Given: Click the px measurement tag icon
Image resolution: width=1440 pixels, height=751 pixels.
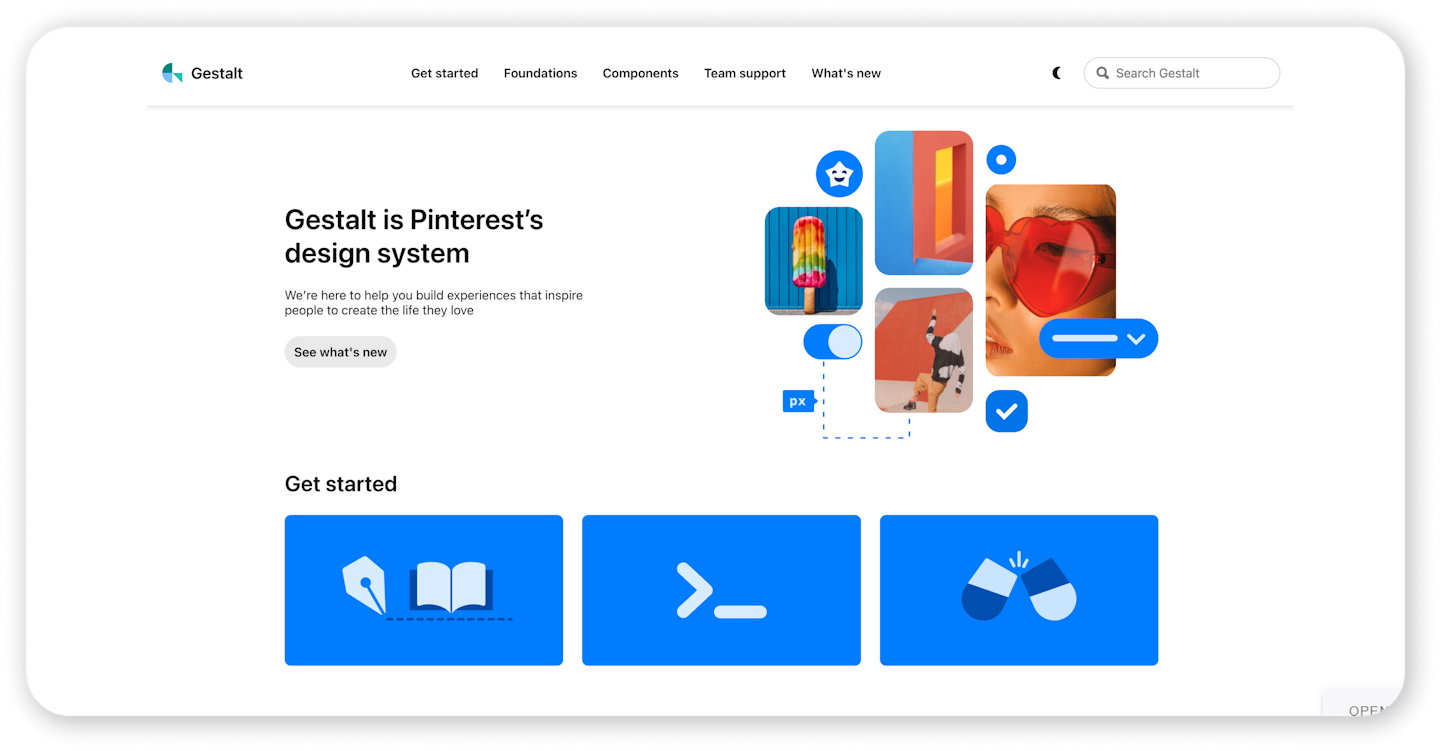Looking at the screenshot, I should click(798, 401).
